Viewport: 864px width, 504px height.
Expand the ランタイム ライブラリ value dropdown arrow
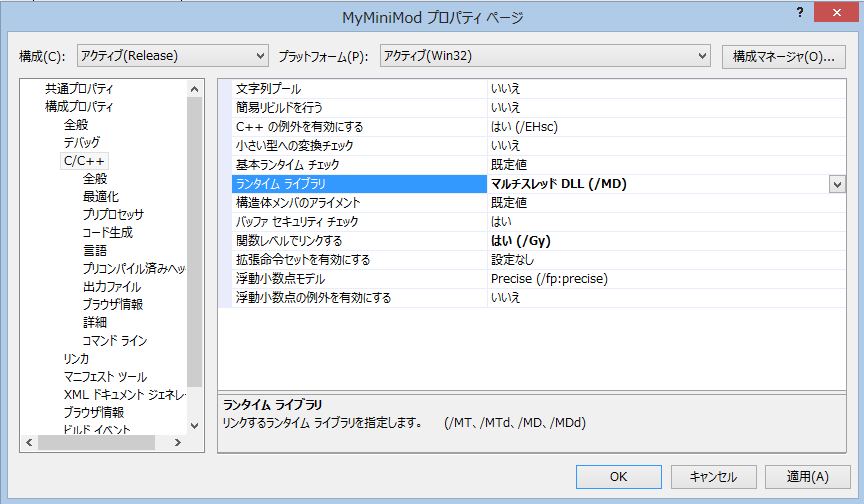pos(836,184)
